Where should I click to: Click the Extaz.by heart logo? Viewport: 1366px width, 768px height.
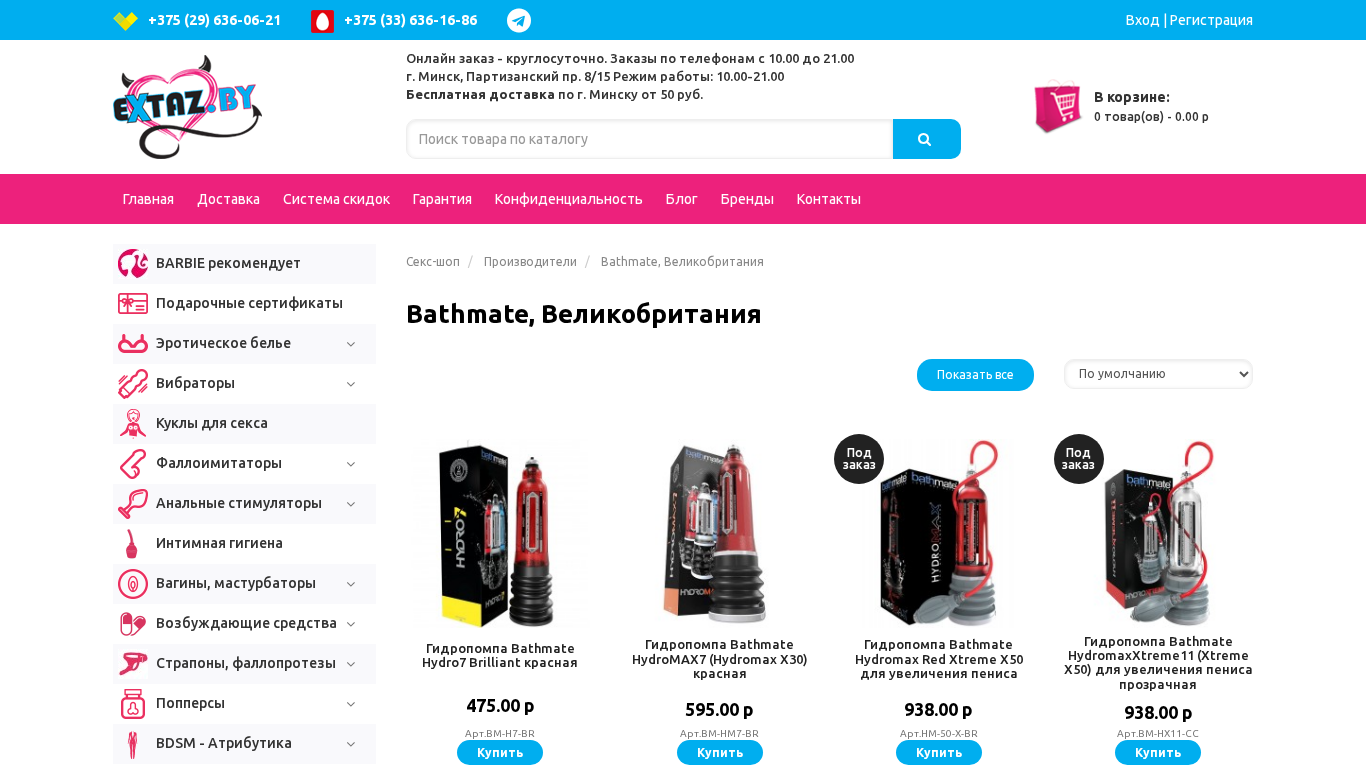coord(187,107)
